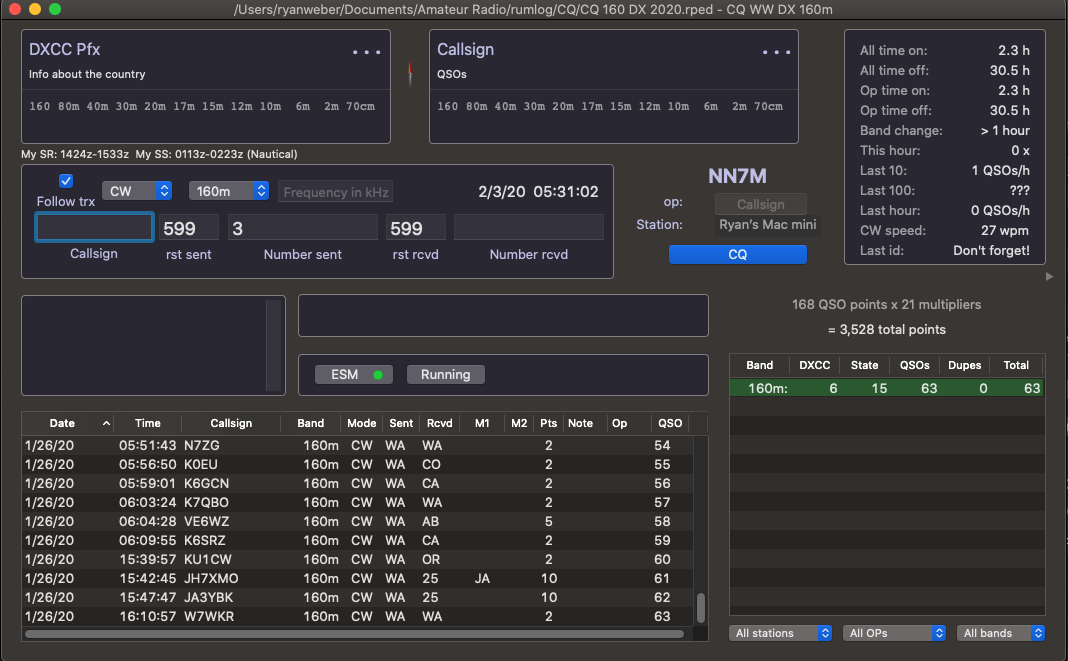Open the Callsign panel ellipsis menu

coord(776,52)
